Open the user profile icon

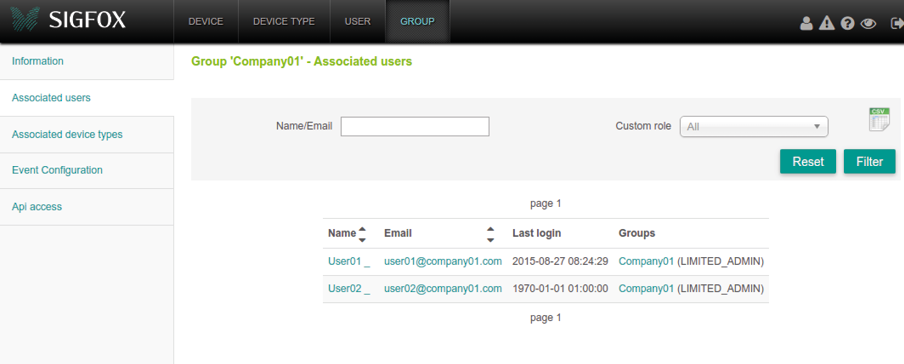[806, 24]
